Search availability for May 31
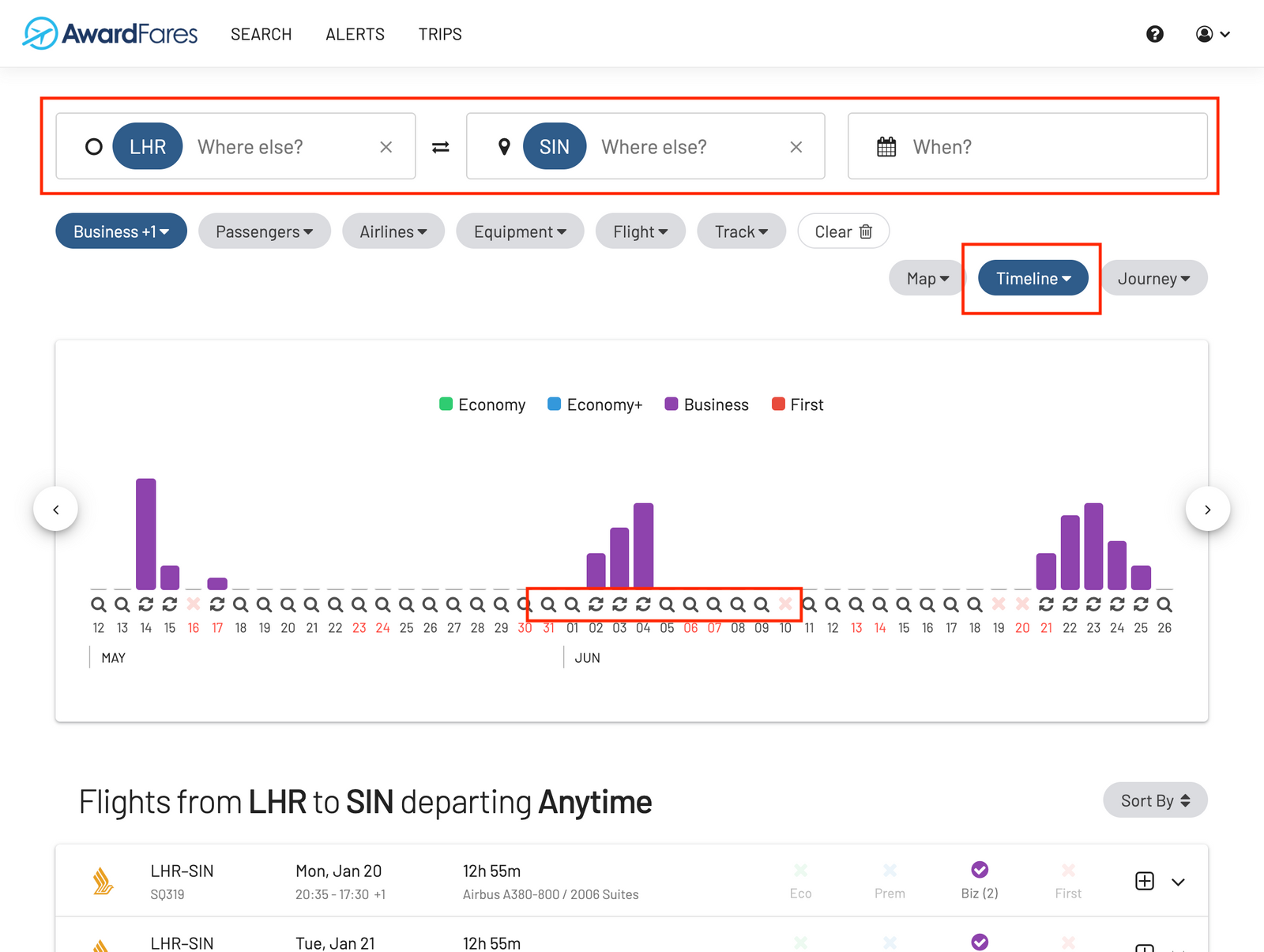The height and width of the screenshot is (952, 1264). [x=549, y=604]
